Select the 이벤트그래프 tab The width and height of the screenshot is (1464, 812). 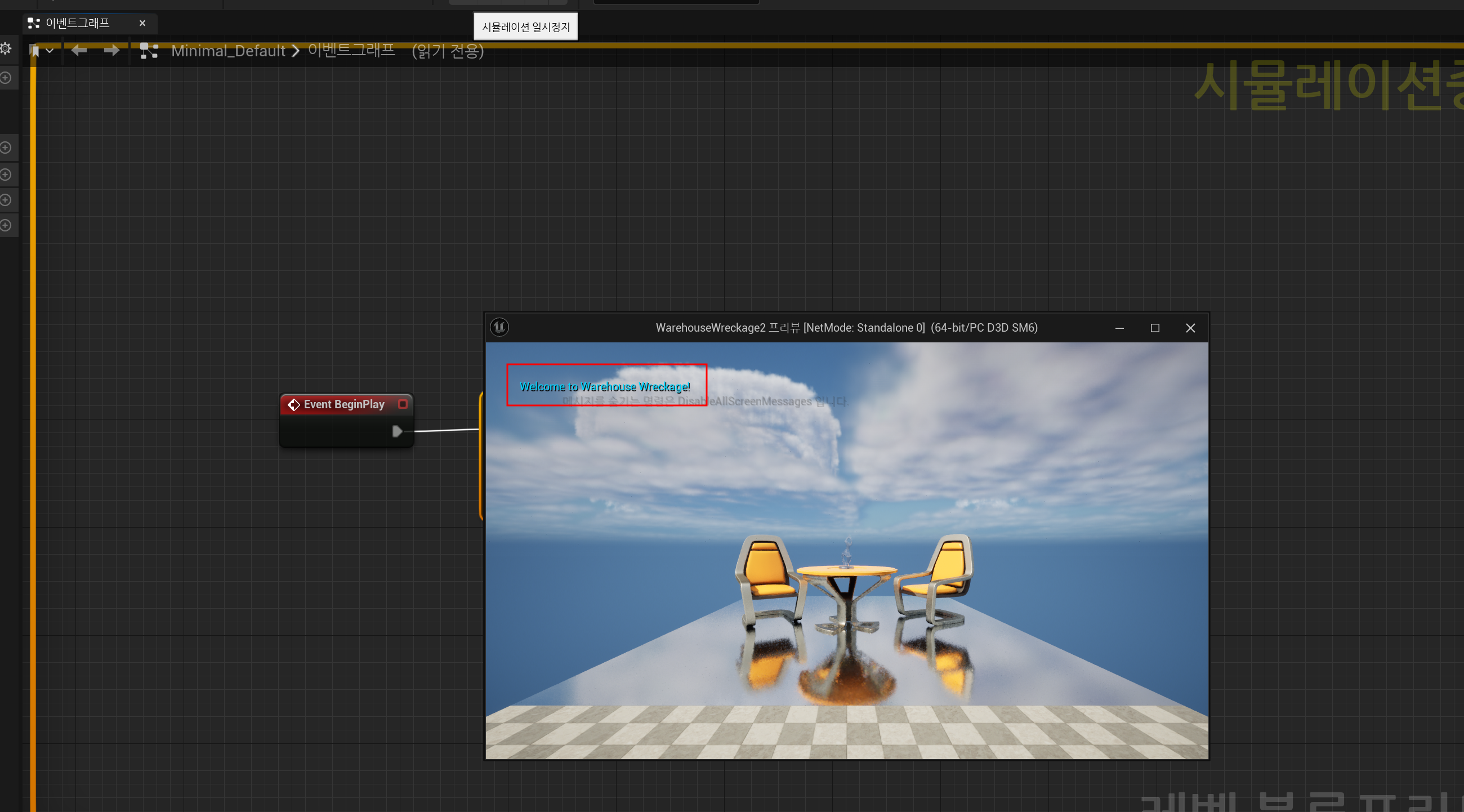[77, 23]
